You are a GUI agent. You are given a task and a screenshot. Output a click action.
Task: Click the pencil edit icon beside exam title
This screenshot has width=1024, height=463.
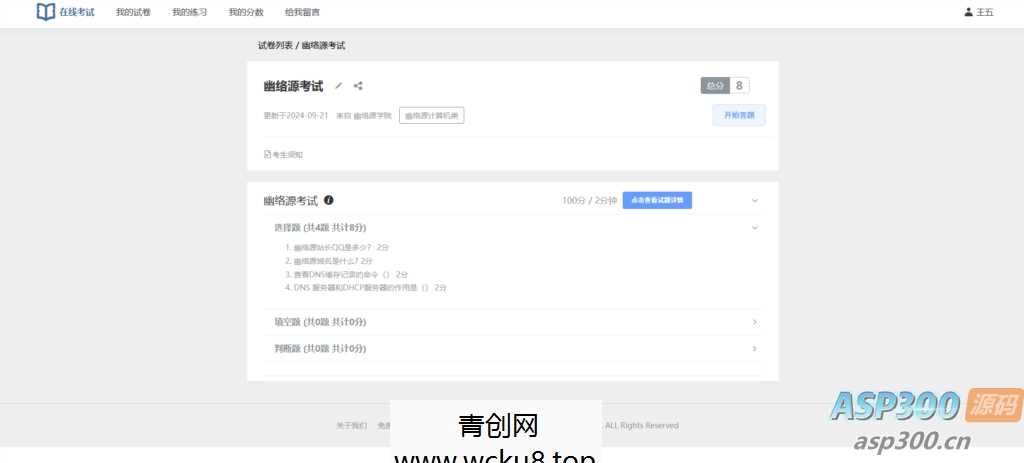338,86
